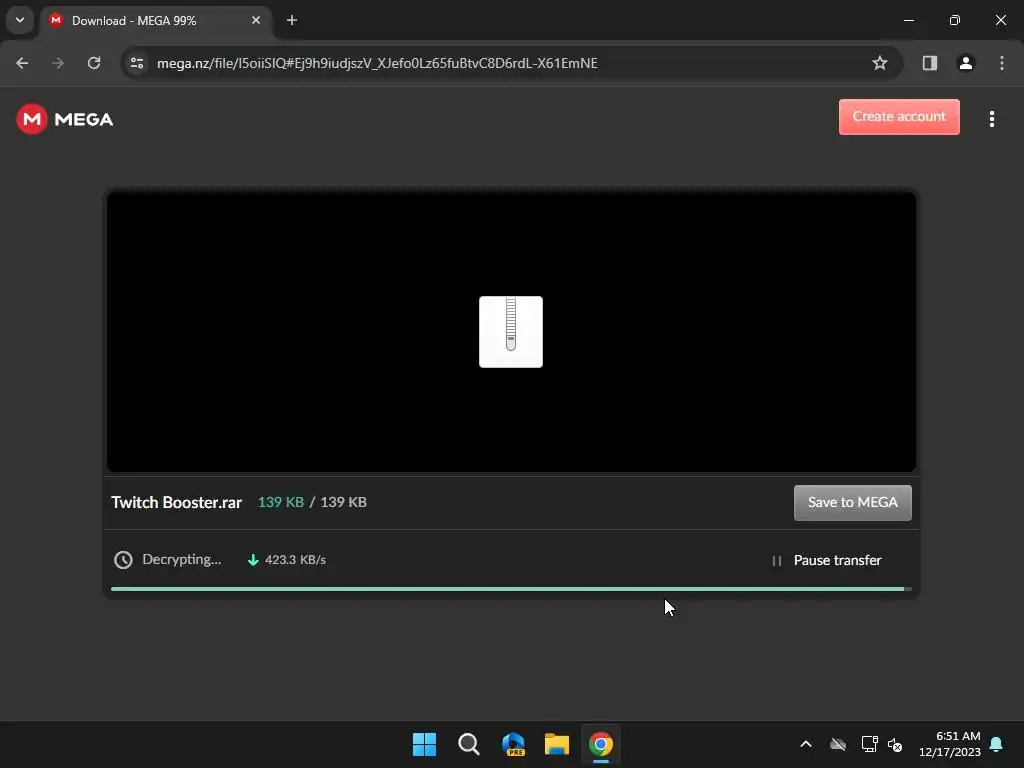Viewport: 1024px width, 768px height.
Task: View site information icon in address bar
Action: pyautogui.click(x=137, y=63)
